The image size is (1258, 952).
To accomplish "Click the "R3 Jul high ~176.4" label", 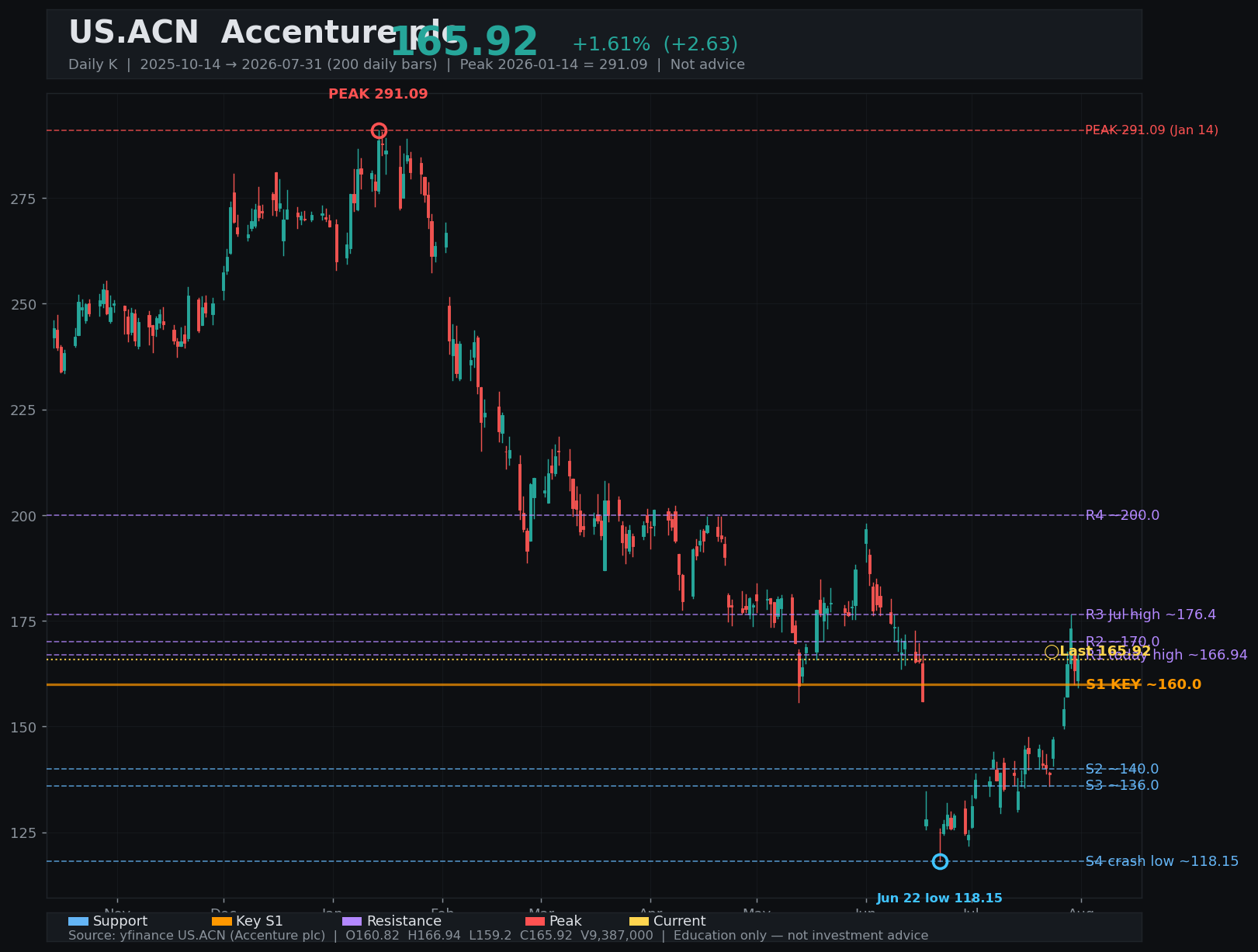I will click(x=1151, y=614).
